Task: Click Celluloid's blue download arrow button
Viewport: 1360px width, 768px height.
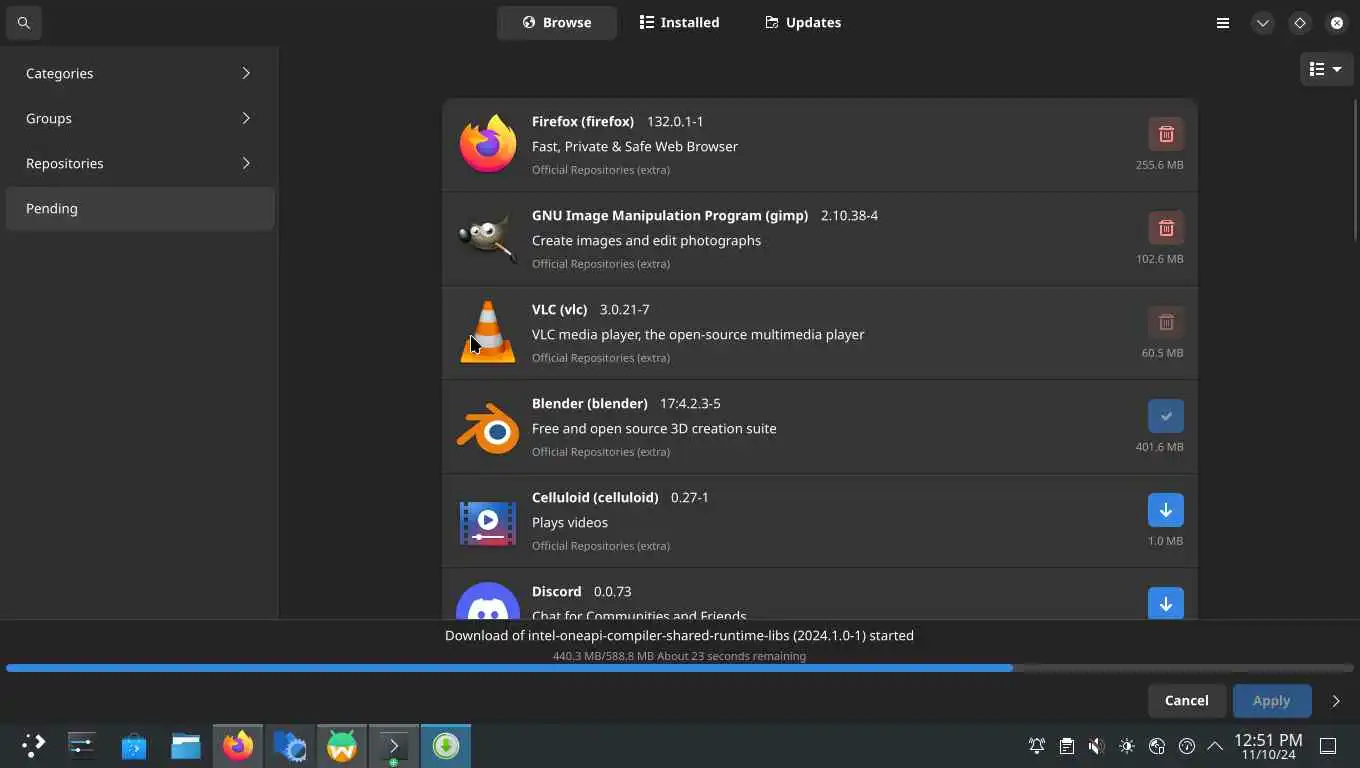Action: (1165, 510)
